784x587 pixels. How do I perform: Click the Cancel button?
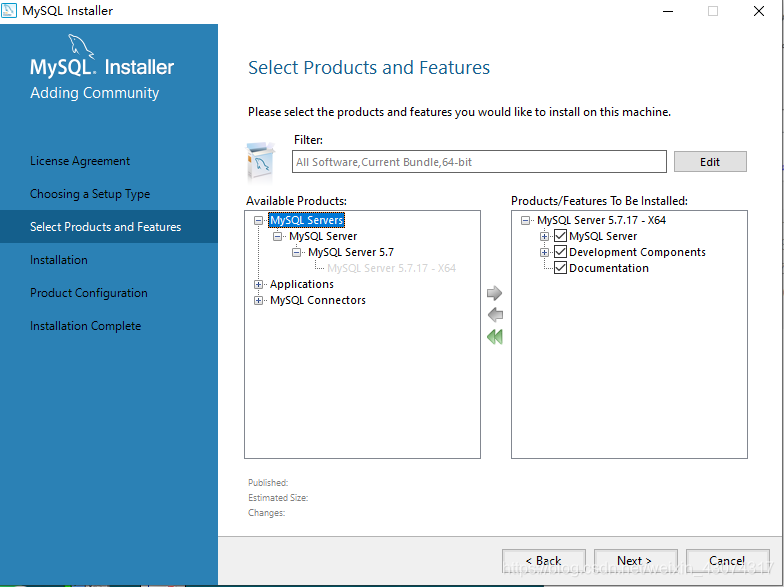point(728,560)
